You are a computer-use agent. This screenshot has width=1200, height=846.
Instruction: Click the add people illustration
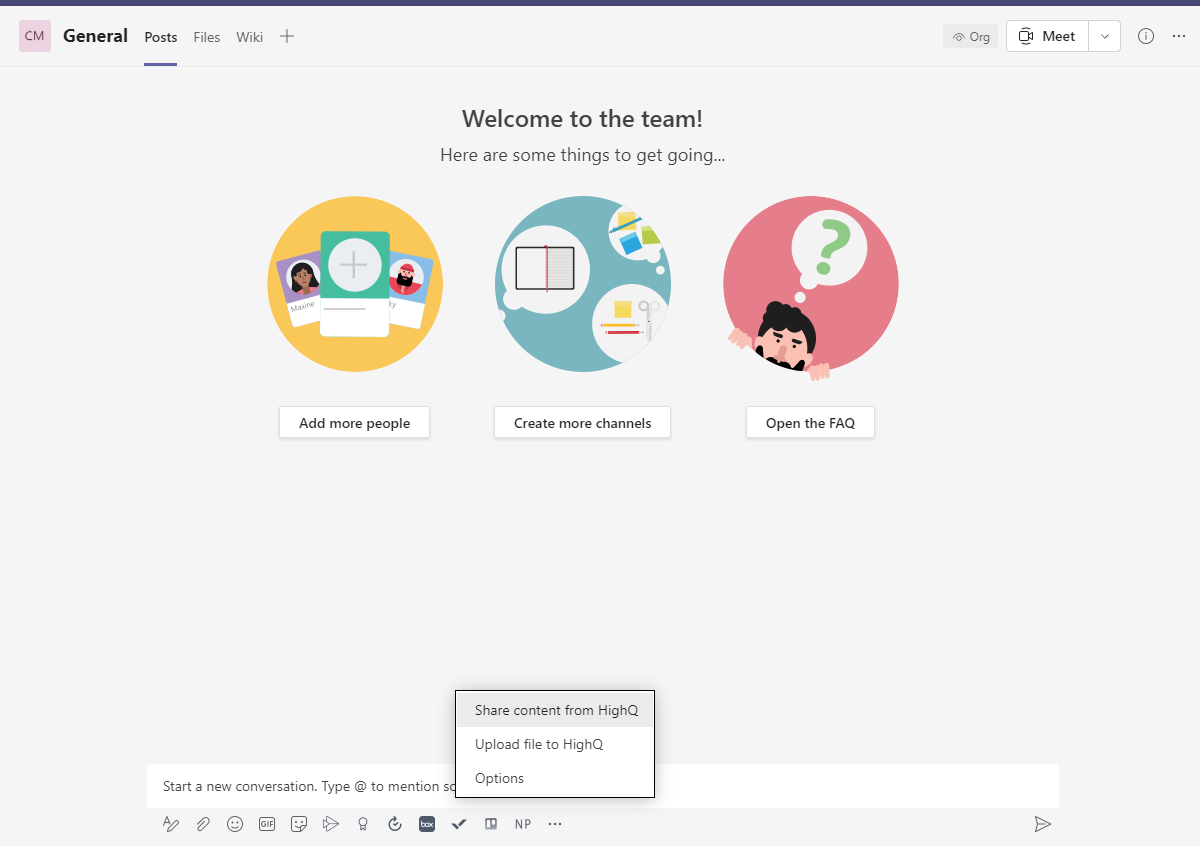pos(355,284)
